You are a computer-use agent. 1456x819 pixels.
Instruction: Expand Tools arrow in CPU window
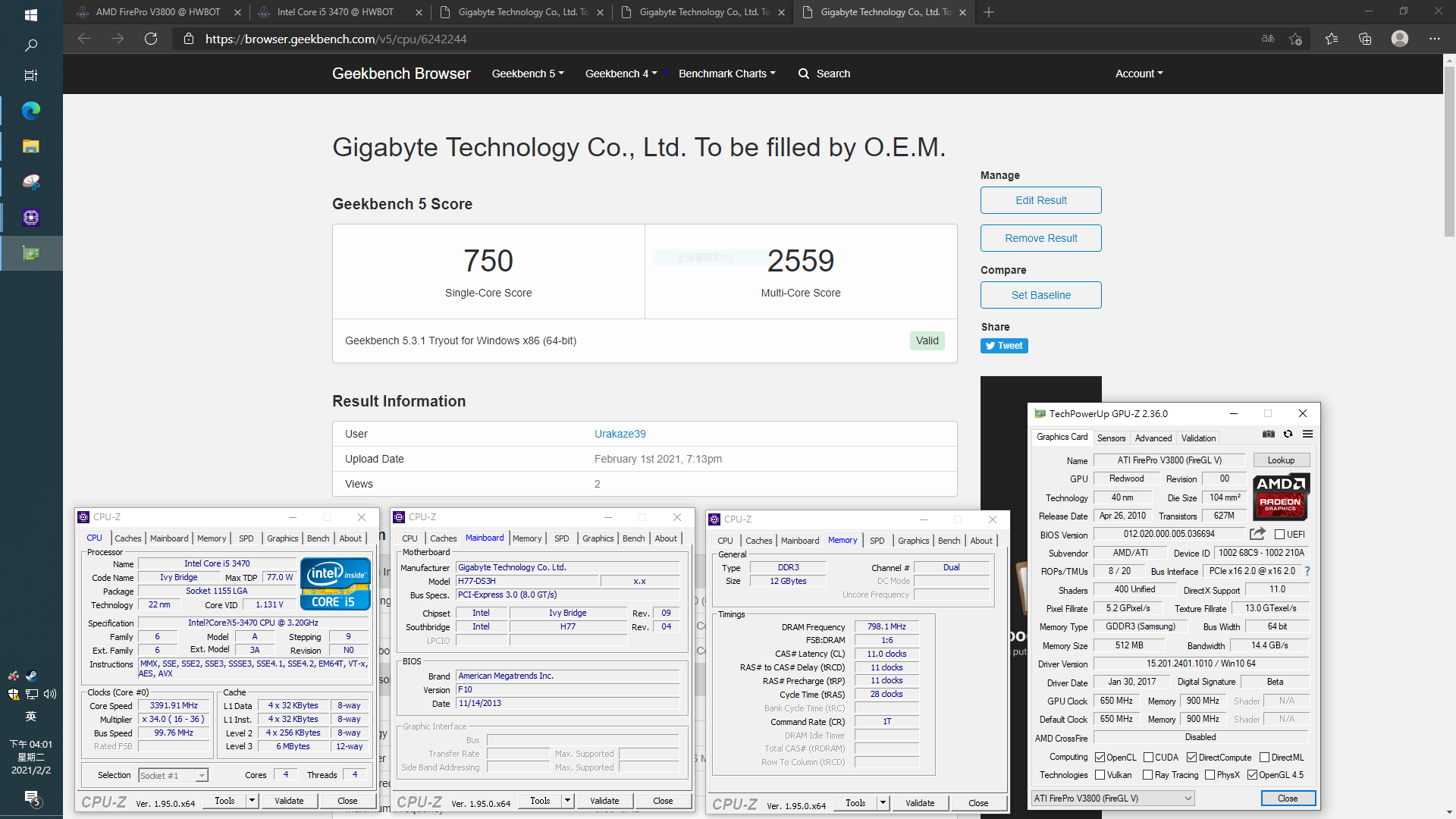(252, 801)
